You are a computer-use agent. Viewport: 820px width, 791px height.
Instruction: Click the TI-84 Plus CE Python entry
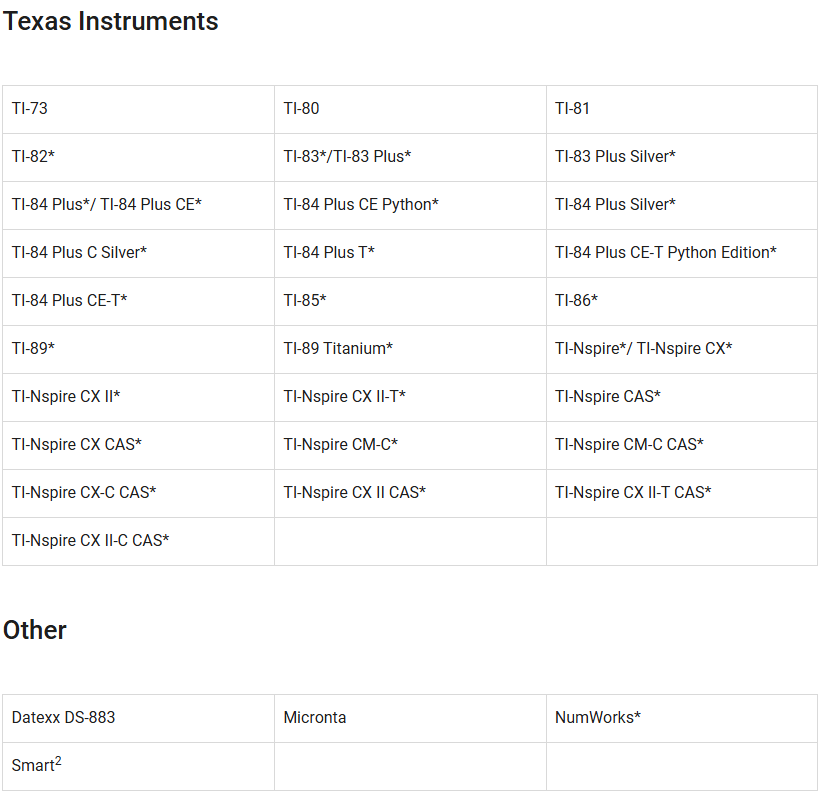[x=361, y=205]
